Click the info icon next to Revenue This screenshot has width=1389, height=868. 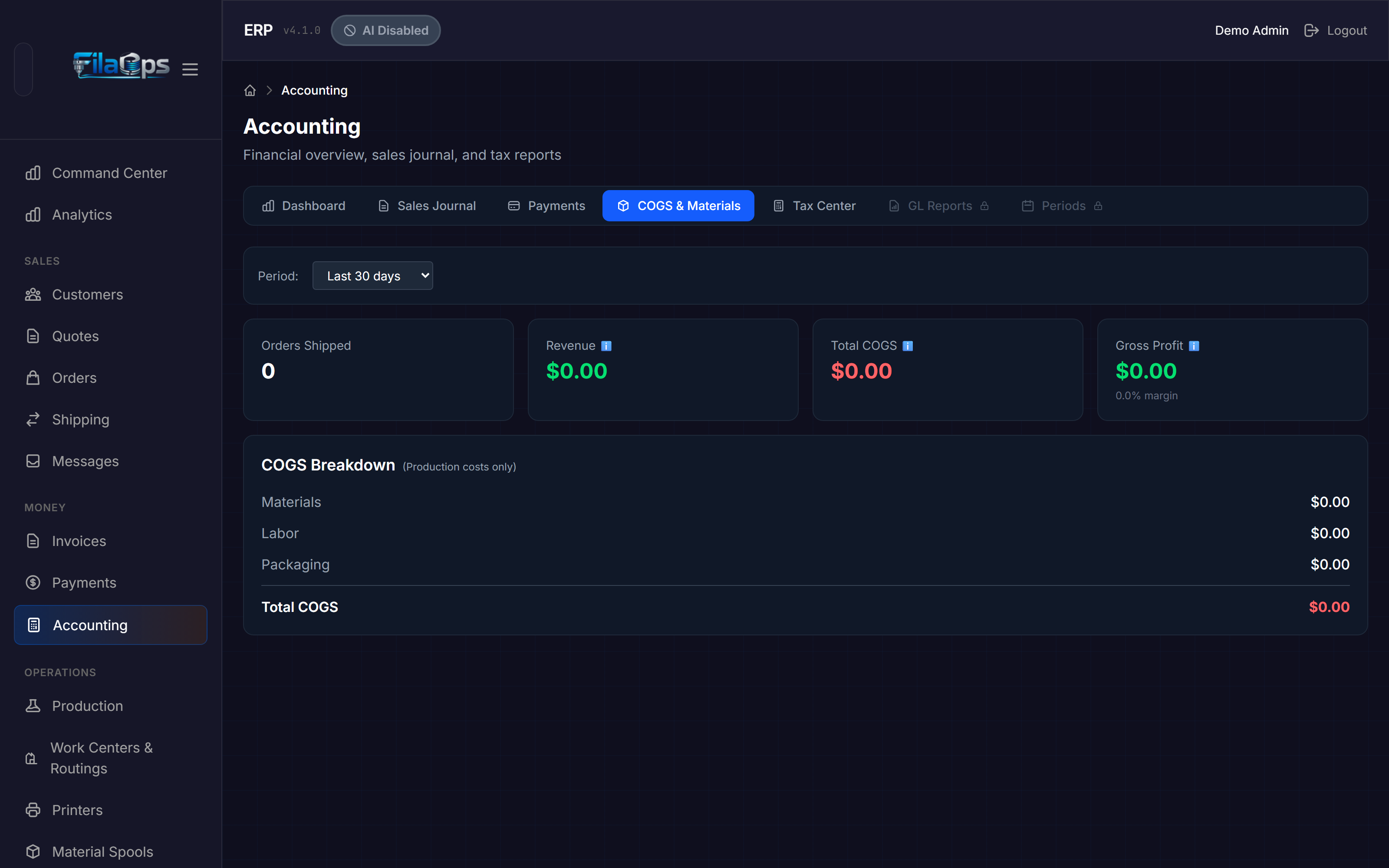606,345
